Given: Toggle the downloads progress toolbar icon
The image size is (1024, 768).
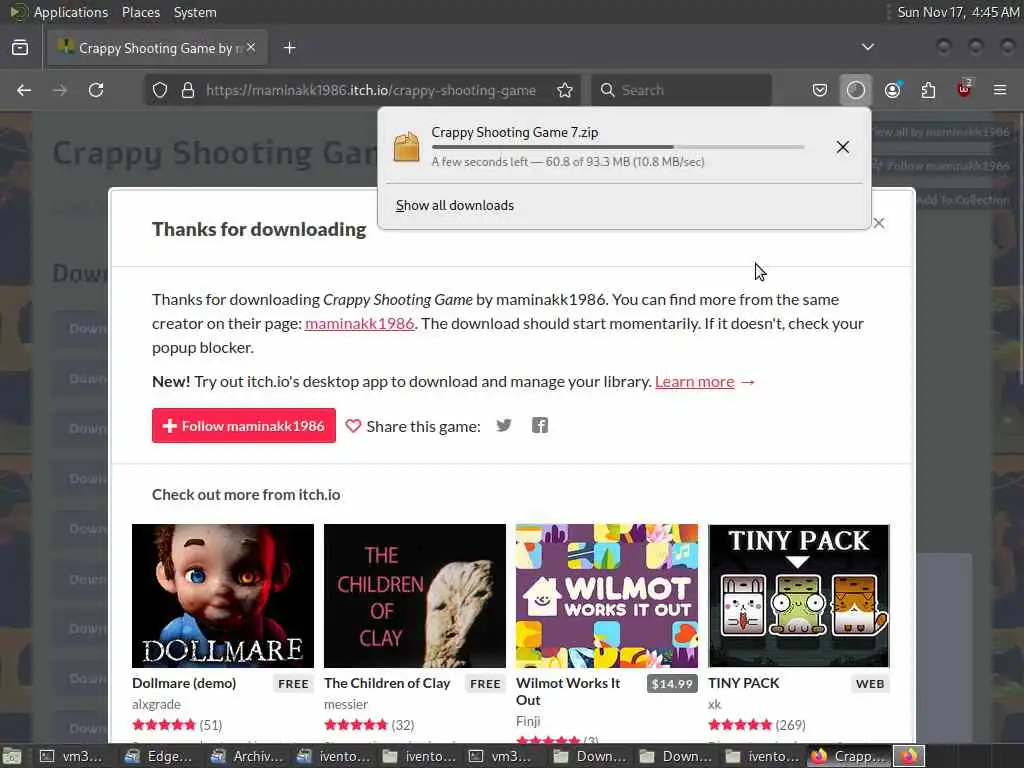Looking at the screenshot, I should (x=856, y=90).
